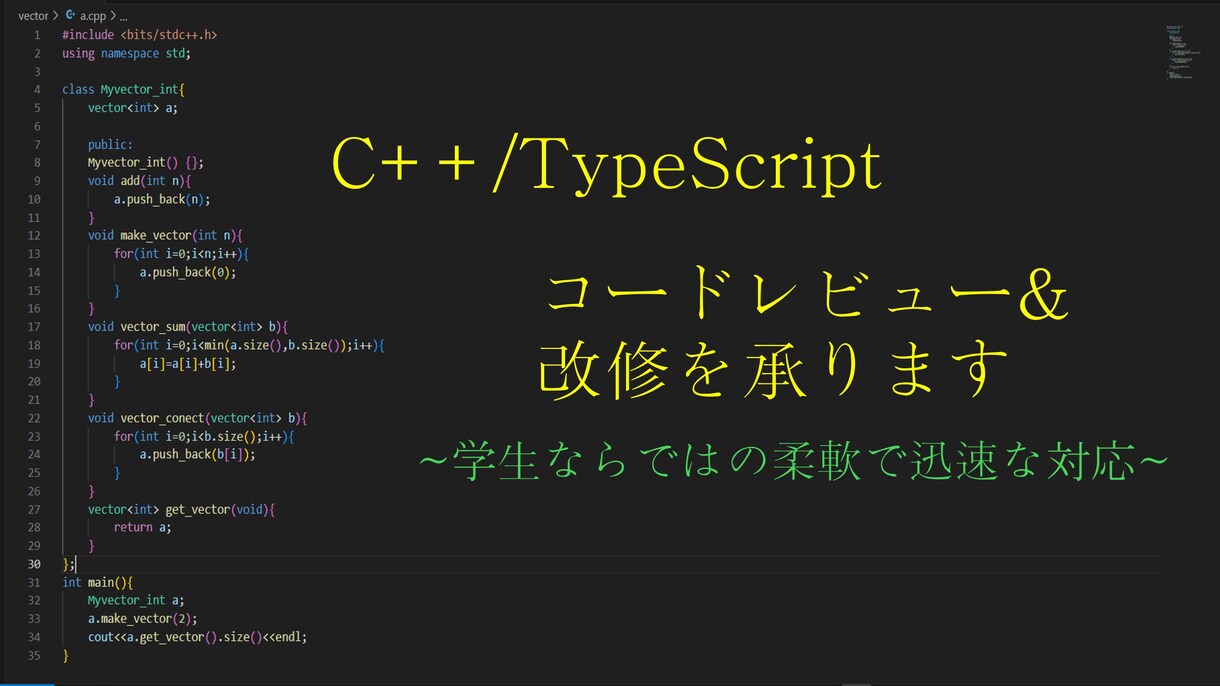Click line number 35 in gutter
Image resolution: width=1220 pixels, height=686 pixels.
point(35,655)
